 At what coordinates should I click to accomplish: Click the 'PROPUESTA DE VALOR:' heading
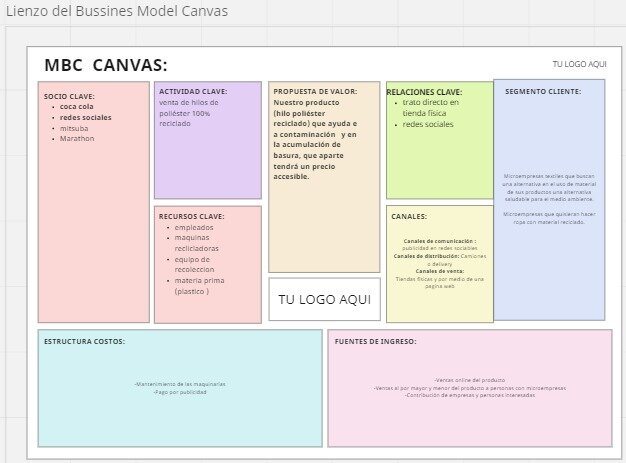point(315,91)
